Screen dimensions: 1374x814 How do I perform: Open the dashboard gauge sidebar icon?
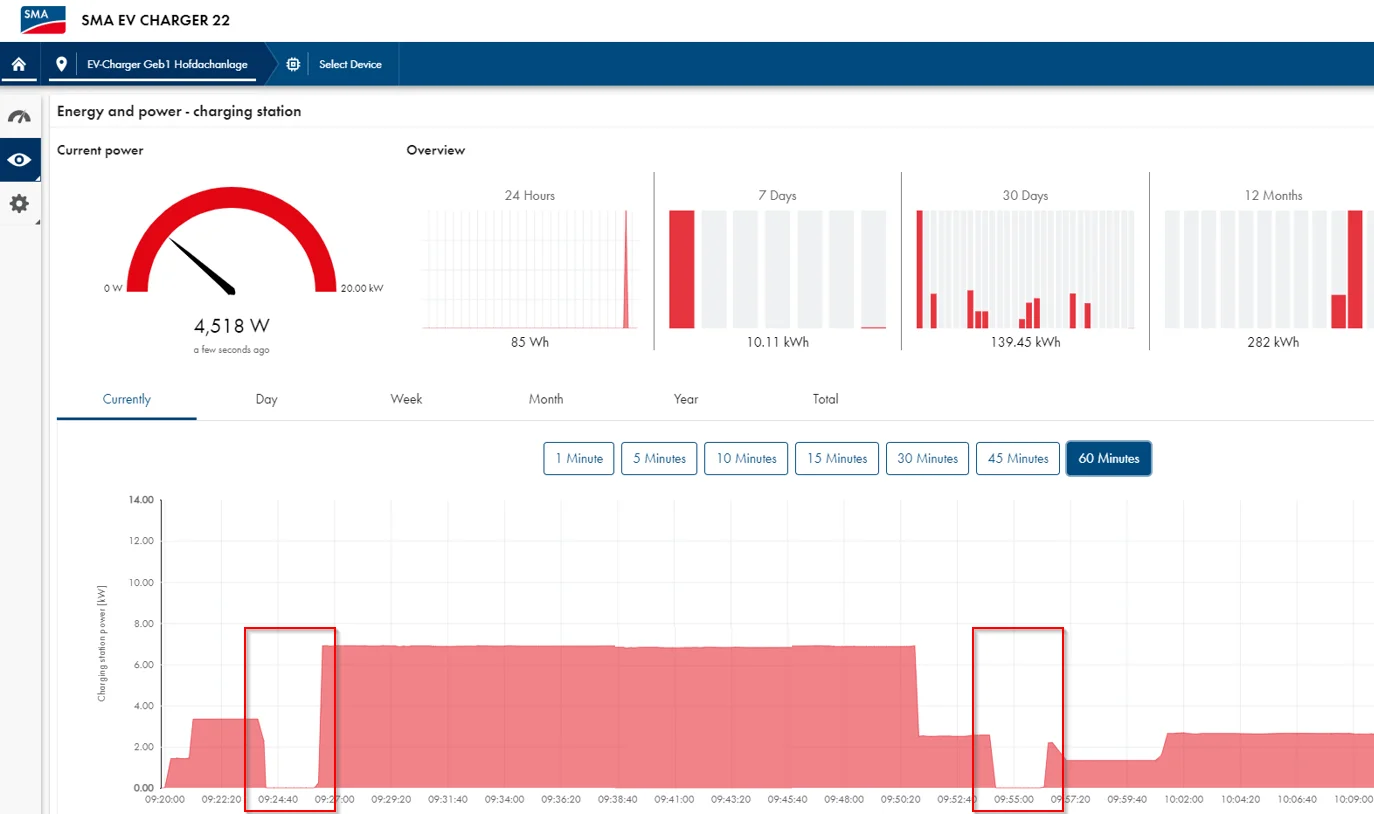19,117
